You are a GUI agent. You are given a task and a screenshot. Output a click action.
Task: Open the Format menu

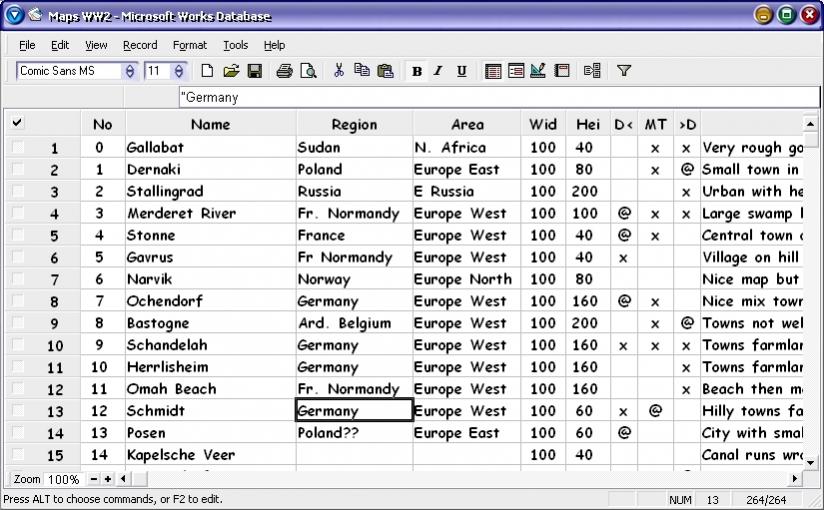point(189,45)
